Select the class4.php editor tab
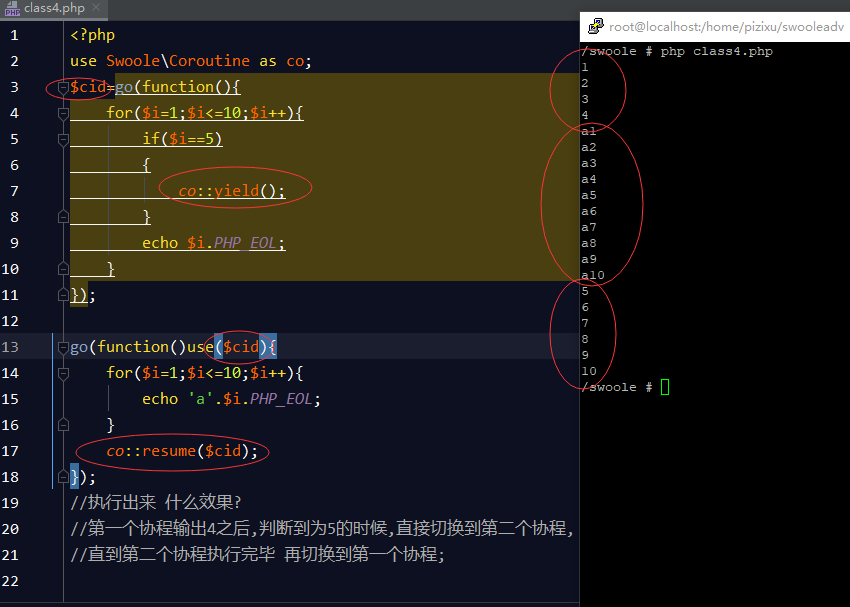 point(54,8)
